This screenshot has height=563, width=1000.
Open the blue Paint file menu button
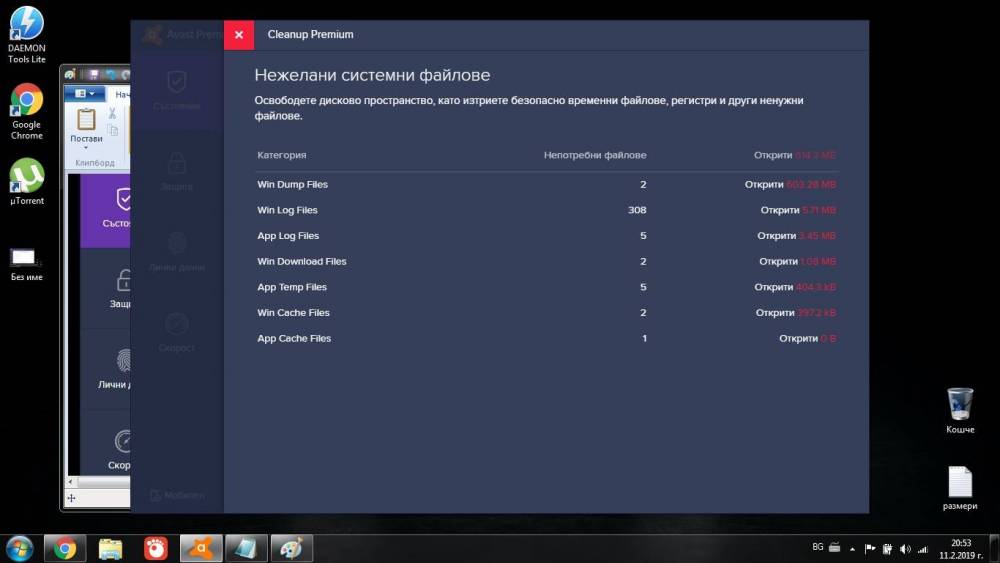point(85,94)
